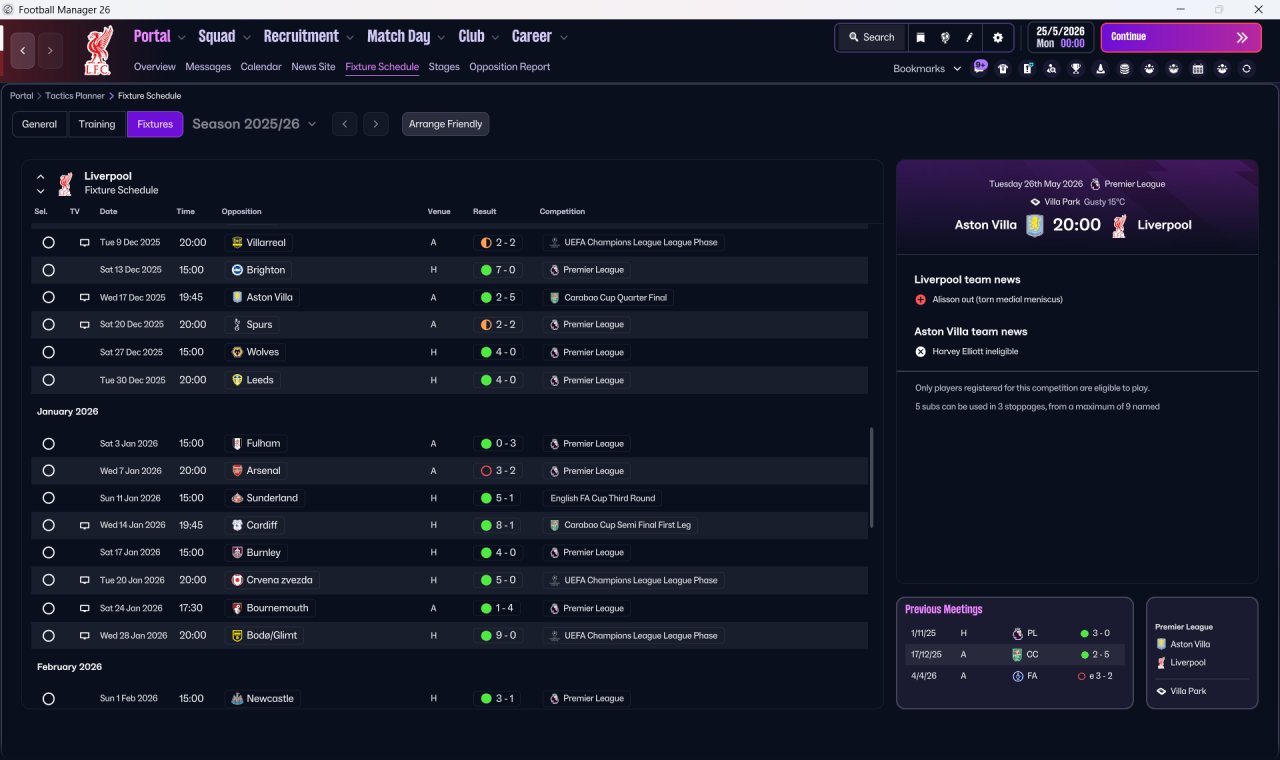Expand the Squad menu chevron
The image size is (1280, 760).
coord(247,38)
